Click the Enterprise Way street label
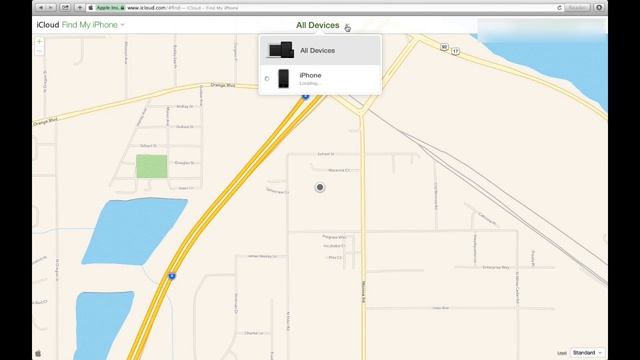The image size is (640, 360). (x=496, y=267)
